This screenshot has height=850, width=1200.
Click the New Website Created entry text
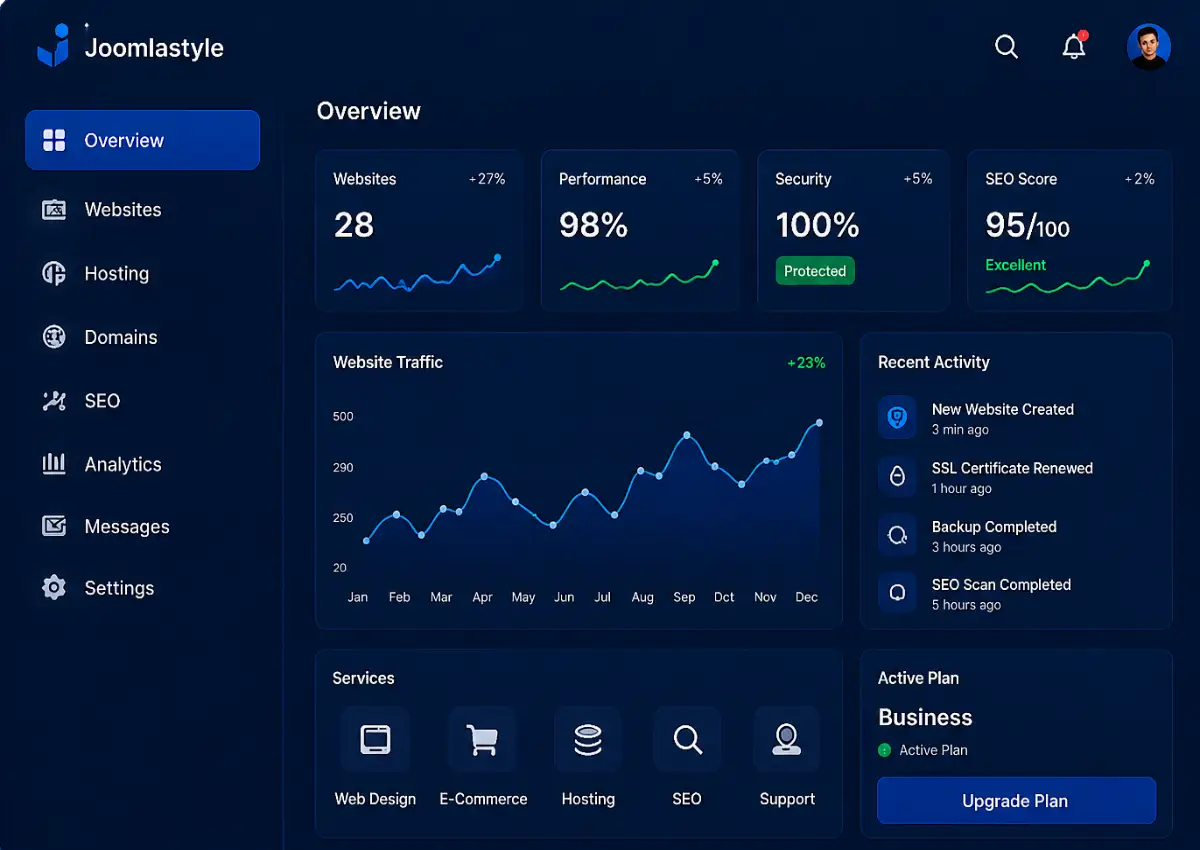[x=1003, y=409]
